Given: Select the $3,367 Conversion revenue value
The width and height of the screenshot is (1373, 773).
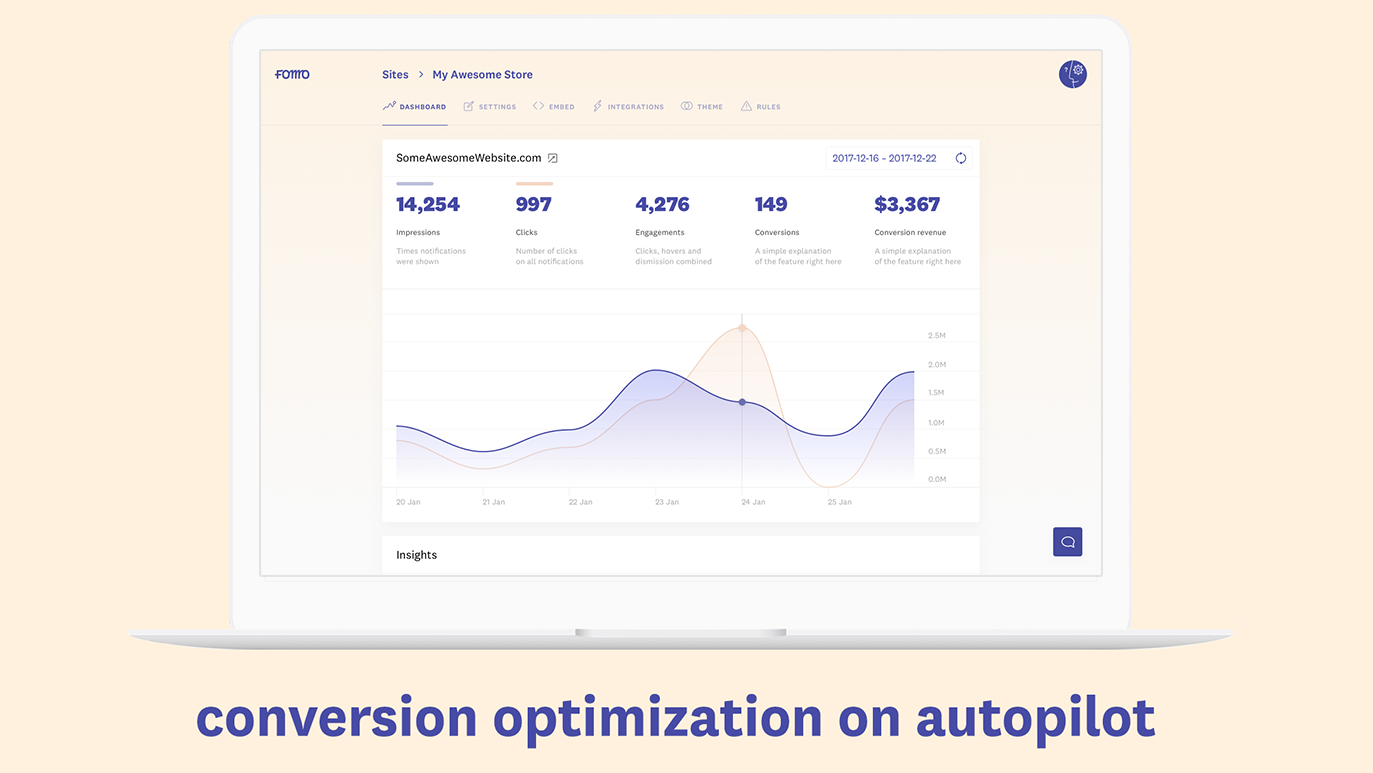Looking at the screenshot, I should (x=907, y=204).
